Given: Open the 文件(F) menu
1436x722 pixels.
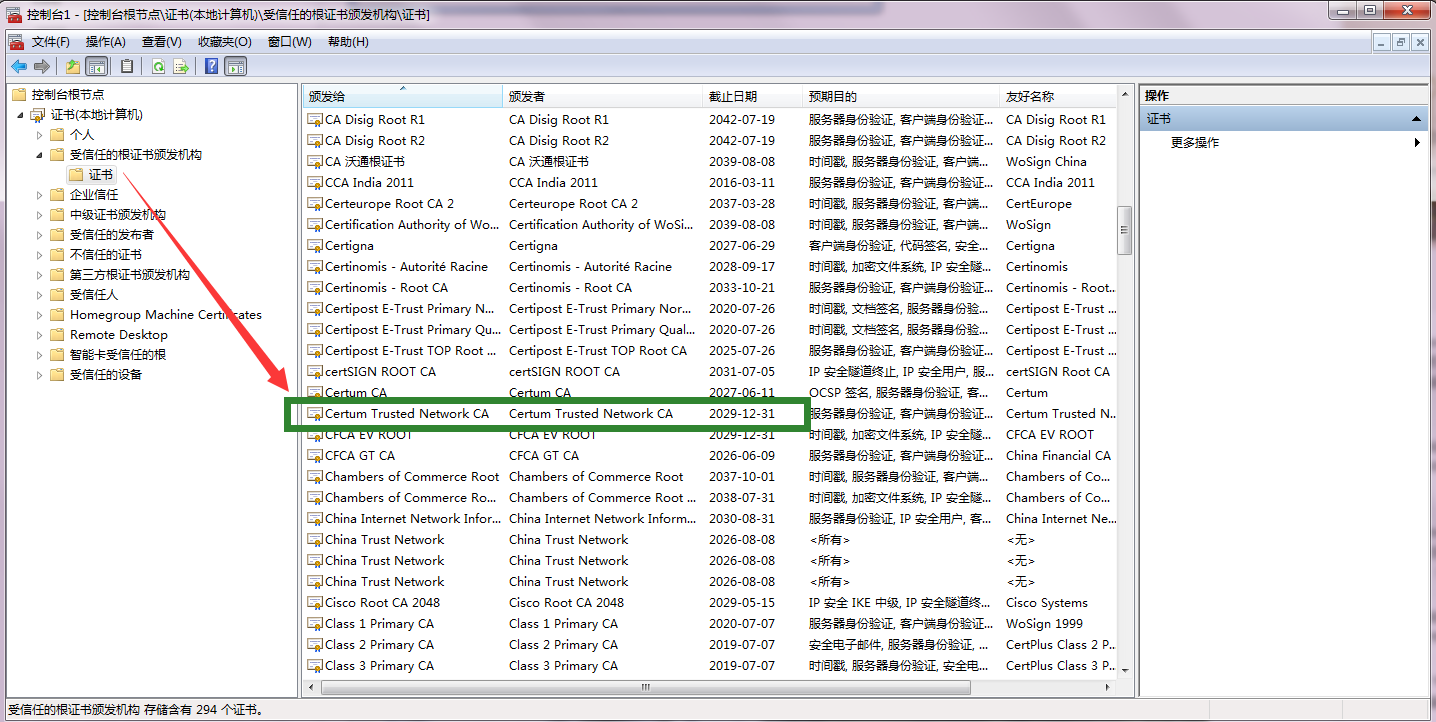Looking at the screenshot, I should [51, 42].
